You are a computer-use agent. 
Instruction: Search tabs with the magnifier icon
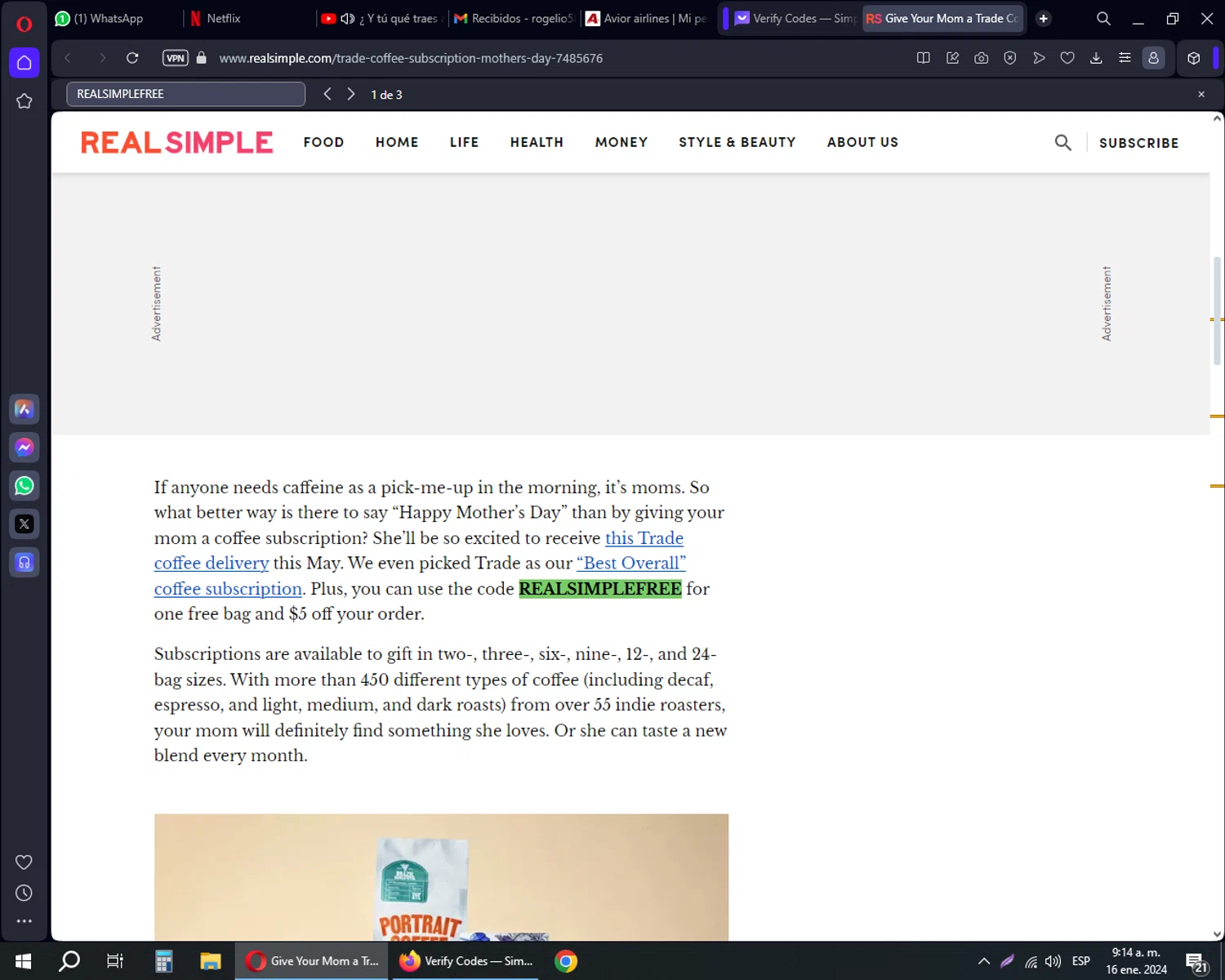coord(1103,18)
